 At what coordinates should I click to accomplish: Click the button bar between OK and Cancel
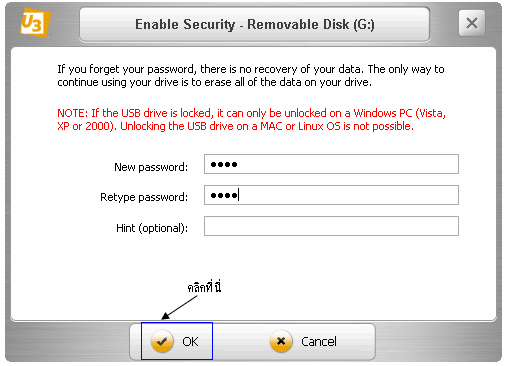[x=241, y=342]
